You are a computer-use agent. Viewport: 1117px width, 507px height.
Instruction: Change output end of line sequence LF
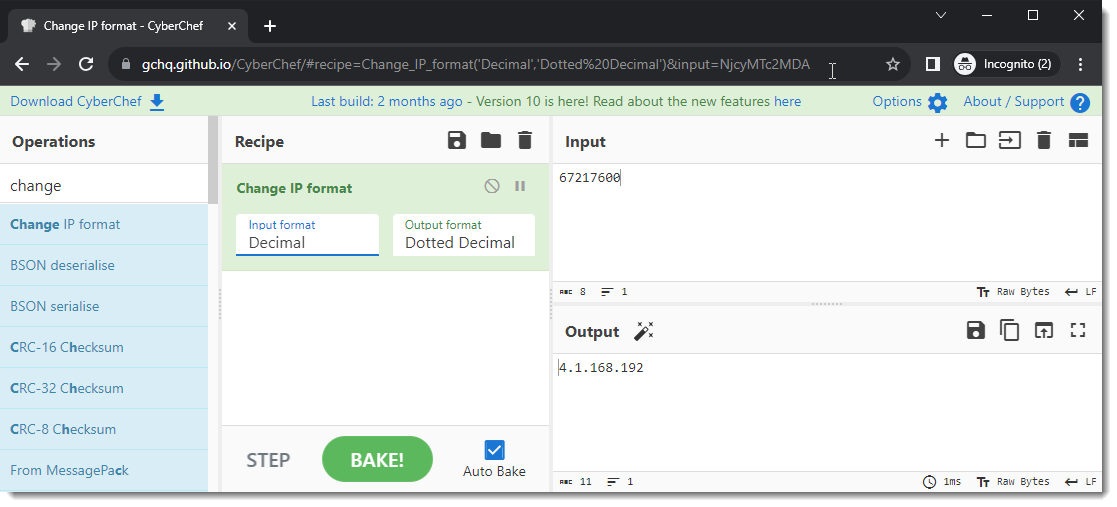click(1081, 481)
